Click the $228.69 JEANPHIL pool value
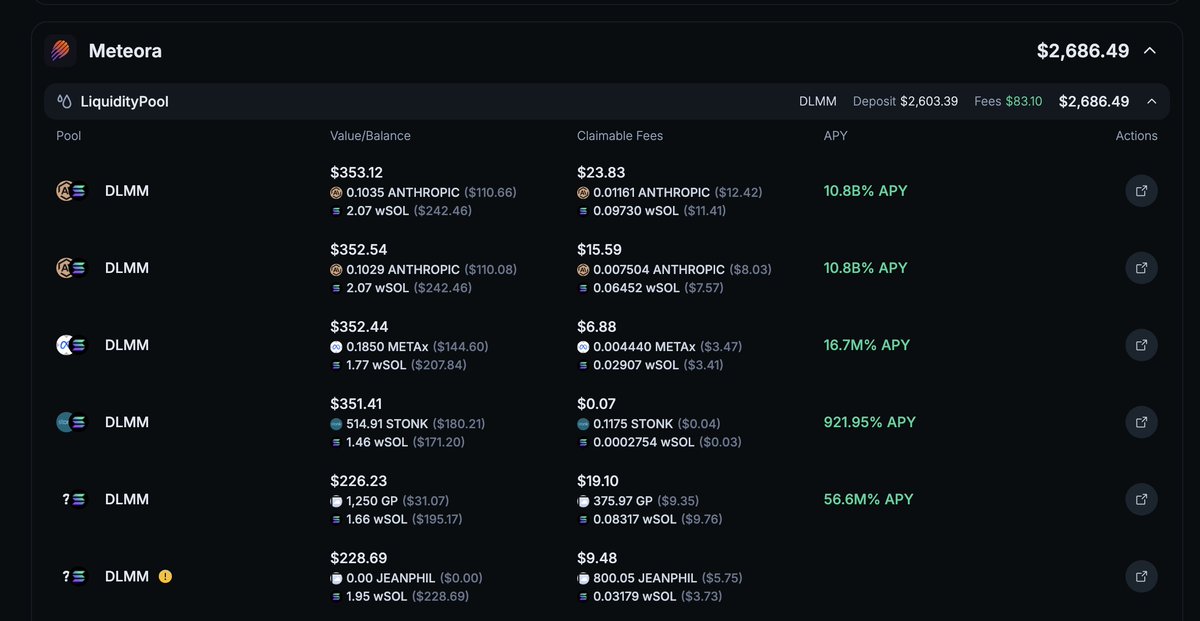The width and height of the screenshot is (1200, 621). coord(359,558)
